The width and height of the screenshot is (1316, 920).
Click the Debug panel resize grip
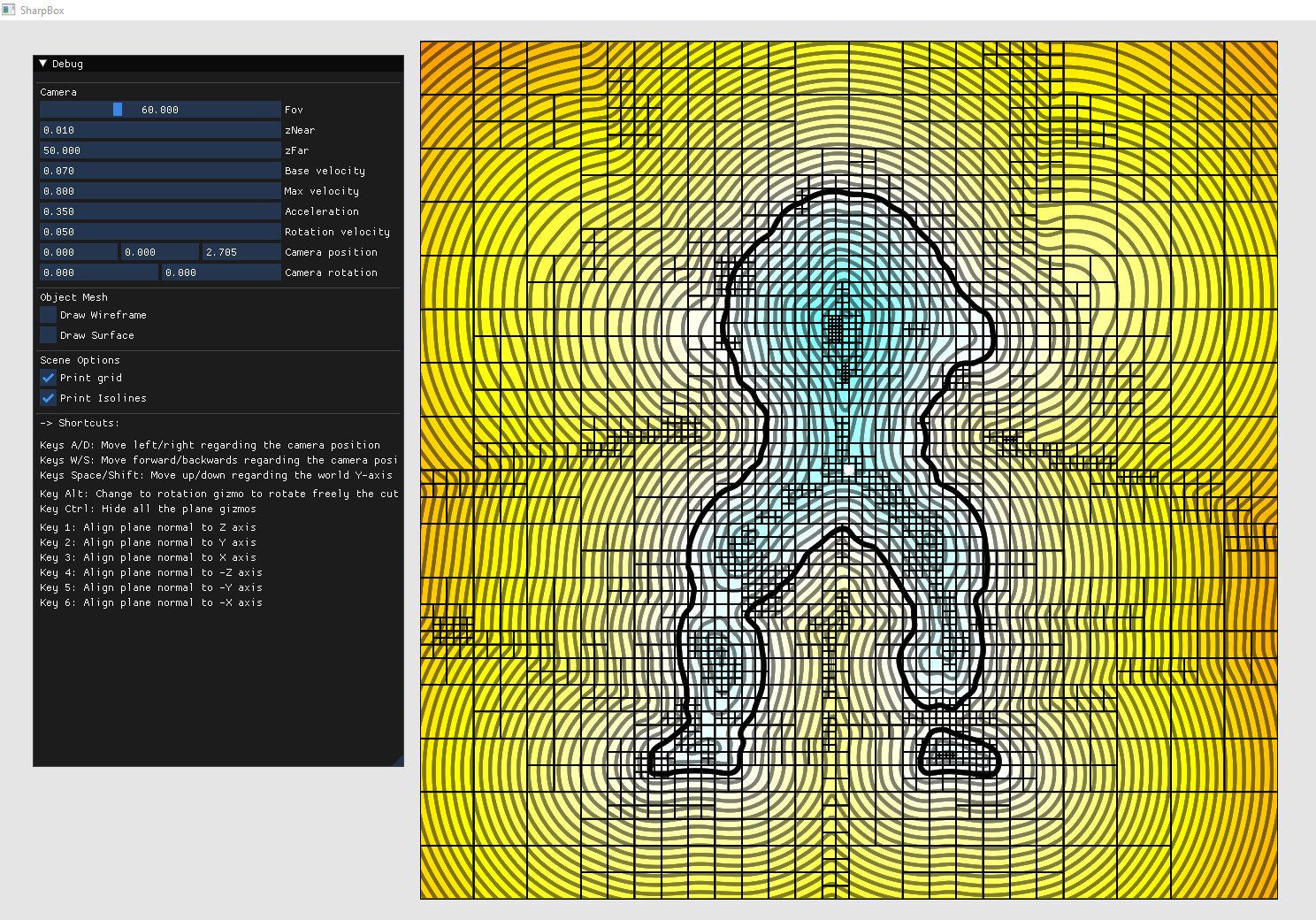point(399,761)
